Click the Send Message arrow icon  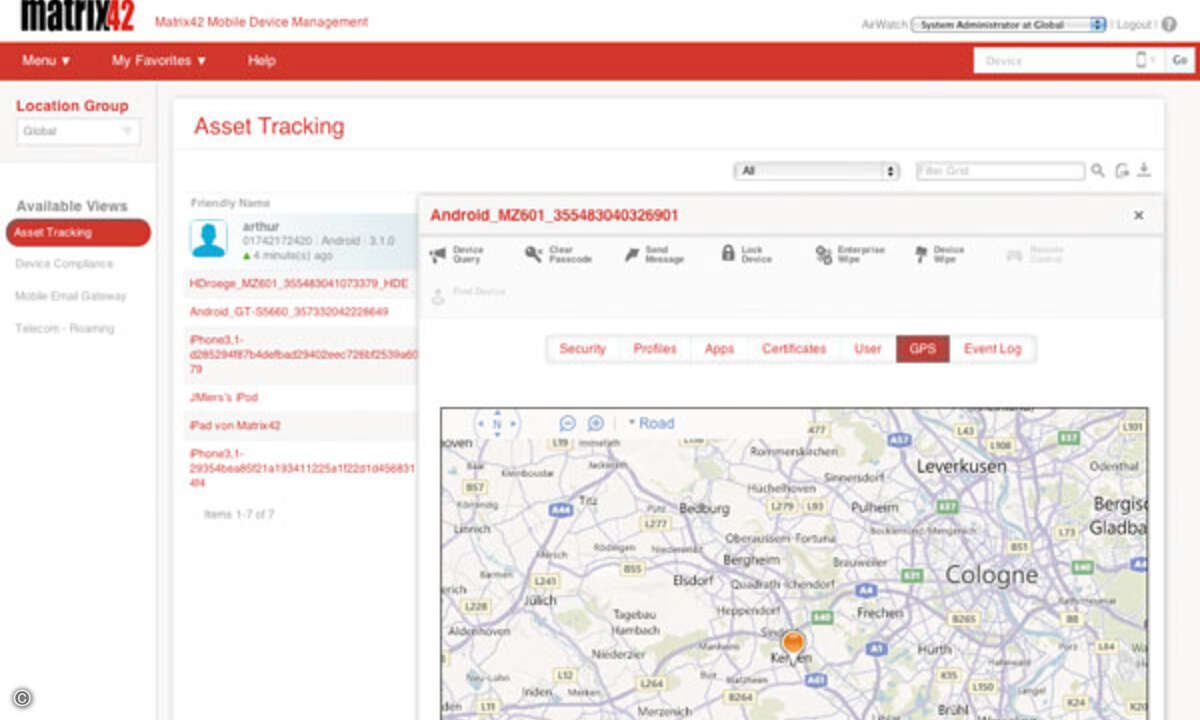(x=631, y=255)
